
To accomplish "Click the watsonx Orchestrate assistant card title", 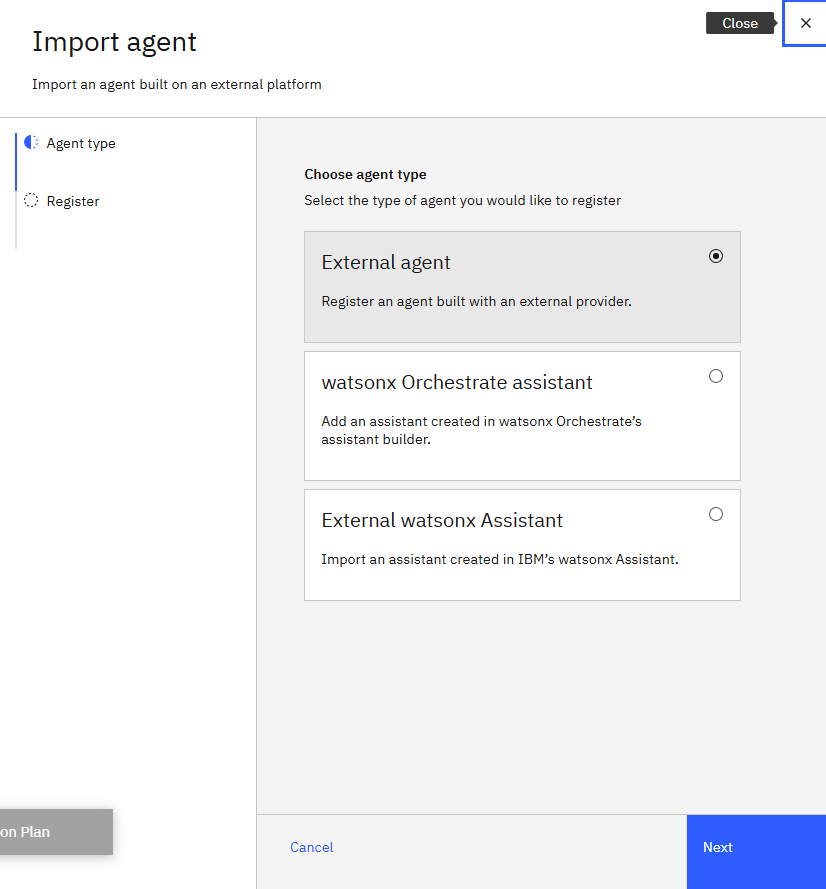I will click(457, 383).
